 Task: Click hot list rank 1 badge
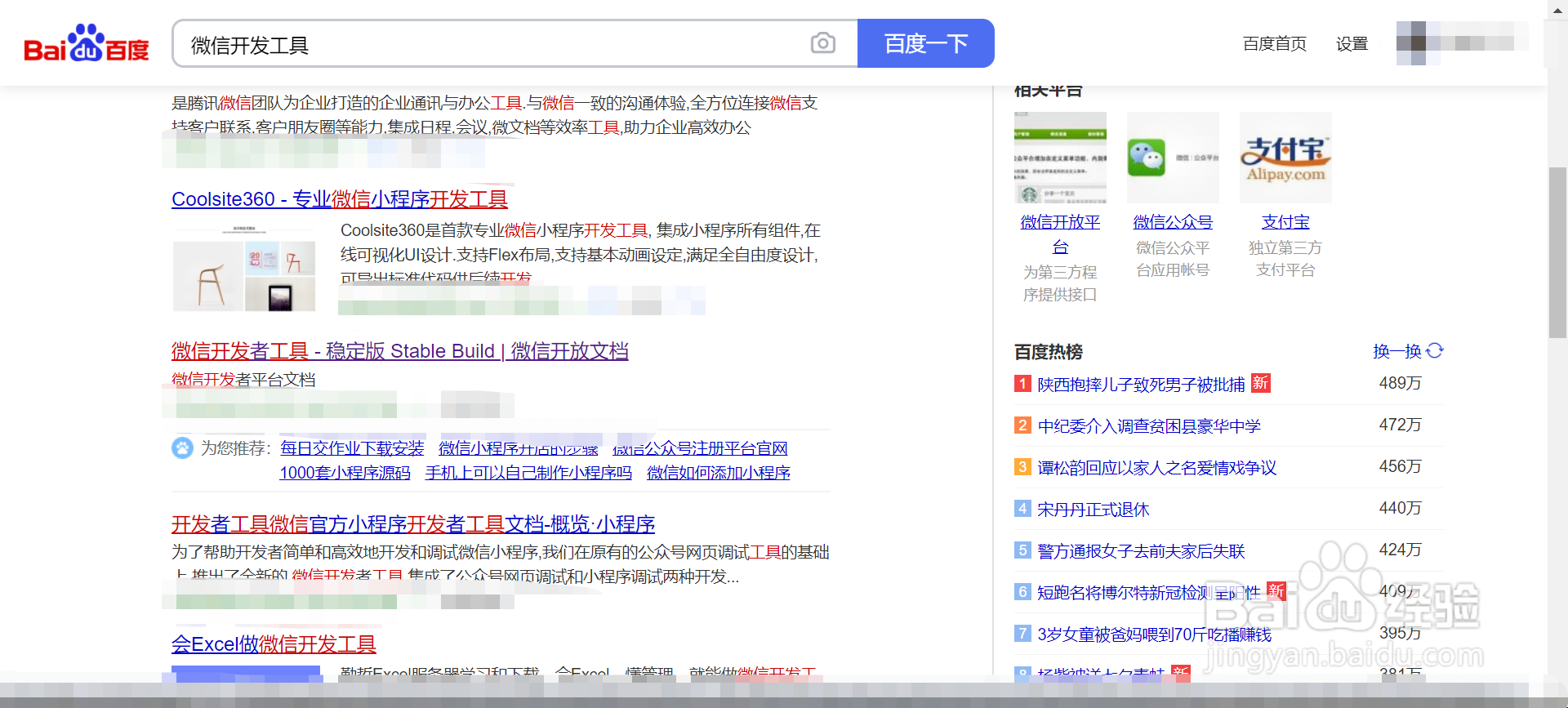click(x=1022, y=383)
